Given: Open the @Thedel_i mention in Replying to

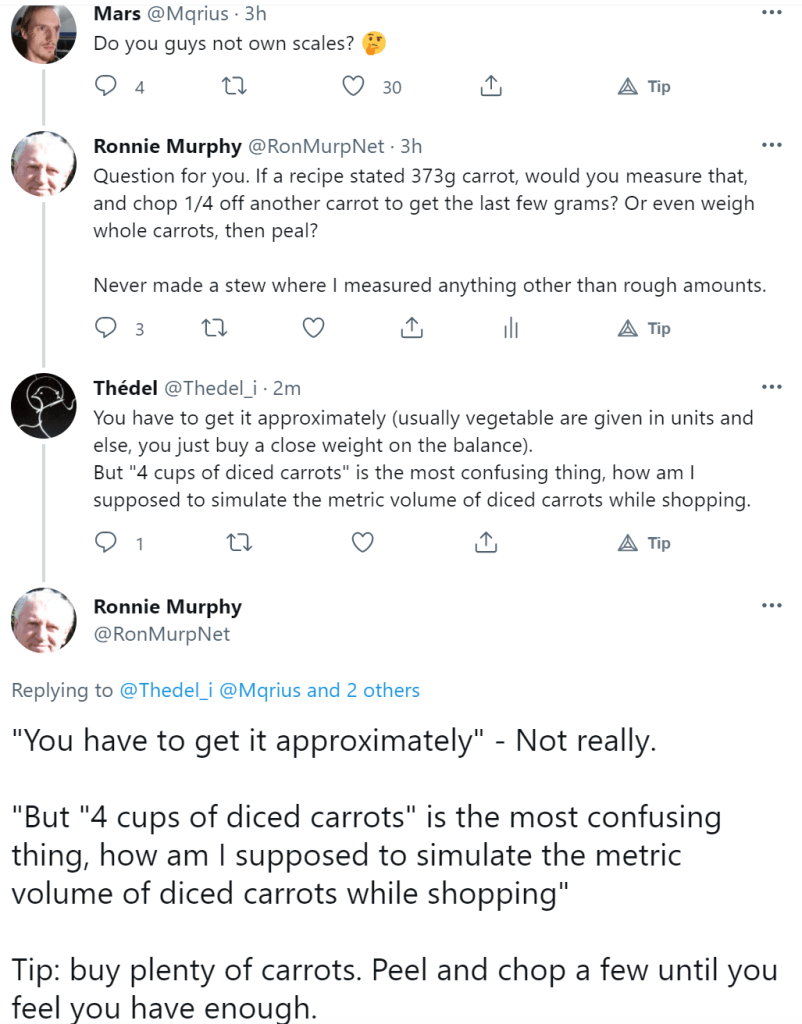Looking at the screenshot, I should 165,690.
